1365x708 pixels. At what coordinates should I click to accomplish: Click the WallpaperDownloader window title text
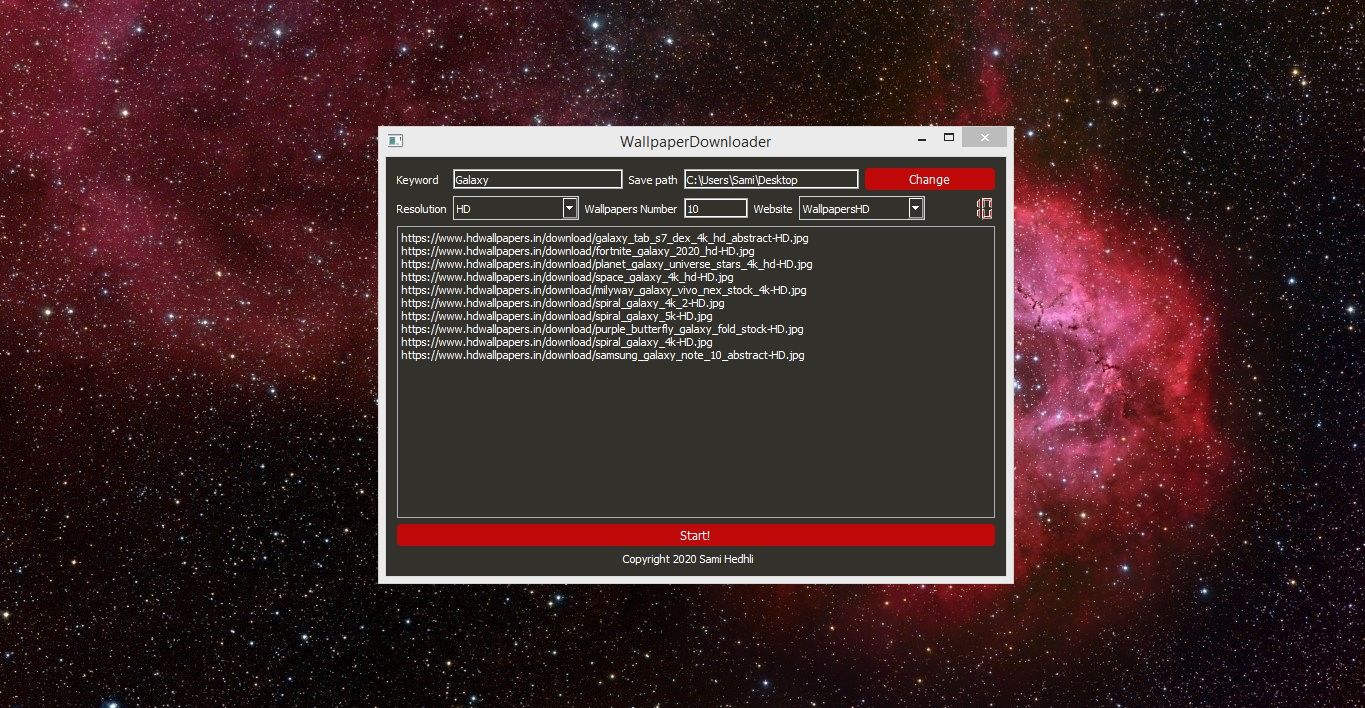coord(695,142)
